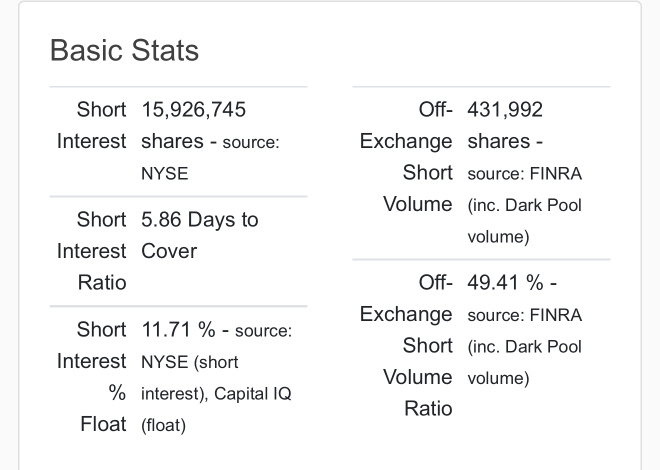Click the 5.86 Days to Cover value
This screenshot has width=660, height=470.
point(200,235)
